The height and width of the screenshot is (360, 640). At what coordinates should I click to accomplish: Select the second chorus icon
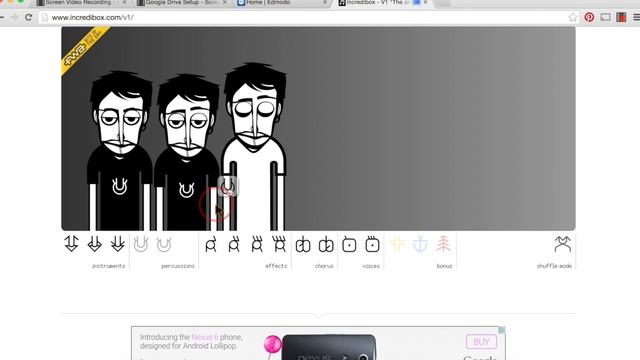(x=326, y=244)
